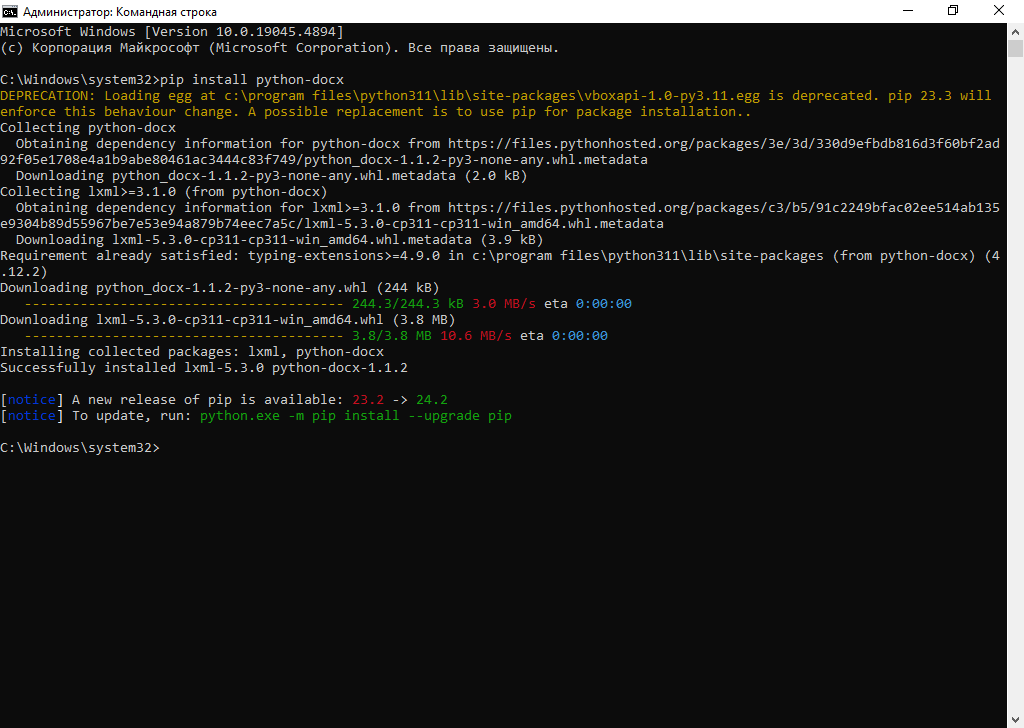Click the empty scrollbar track below thumb
The width and height of the screenshot is (1024, 728).
coord(1015,400)
